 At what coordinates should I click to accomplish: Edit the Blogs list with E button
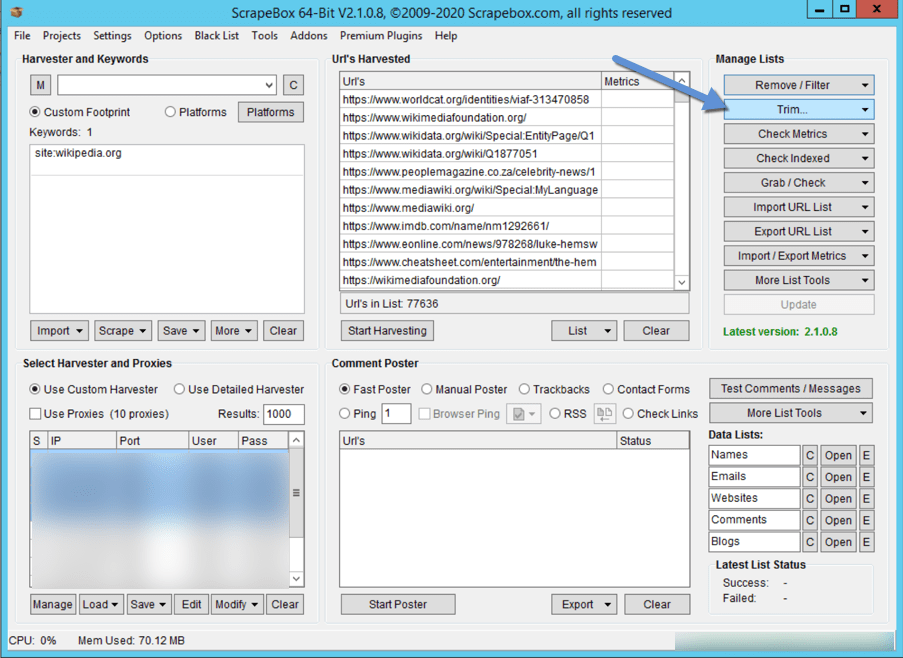pyautogui.click(x=866, y=542)
